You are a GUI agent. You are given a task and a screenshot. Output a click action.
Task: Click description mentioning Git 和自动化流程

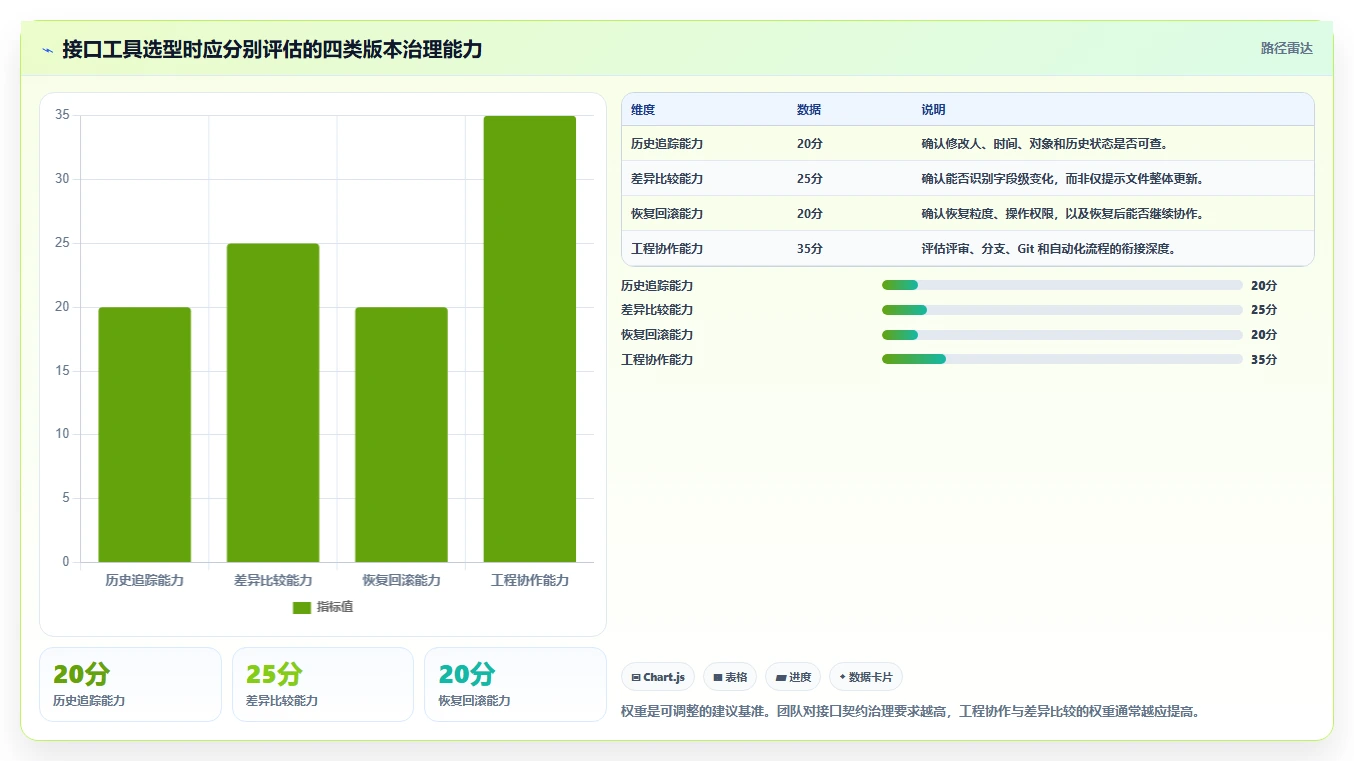click(x=1050, y=248)
